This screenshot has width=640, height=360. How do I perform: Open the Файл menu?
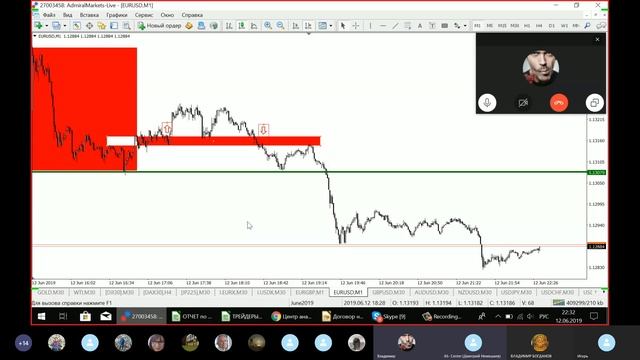tap(49, 15)
